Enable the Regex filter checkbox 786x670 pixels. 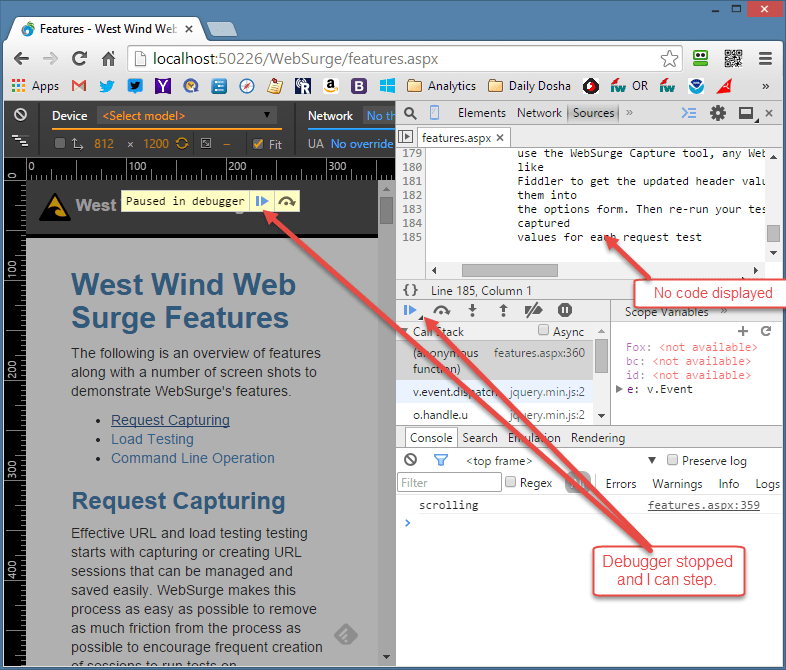point(510,482)
